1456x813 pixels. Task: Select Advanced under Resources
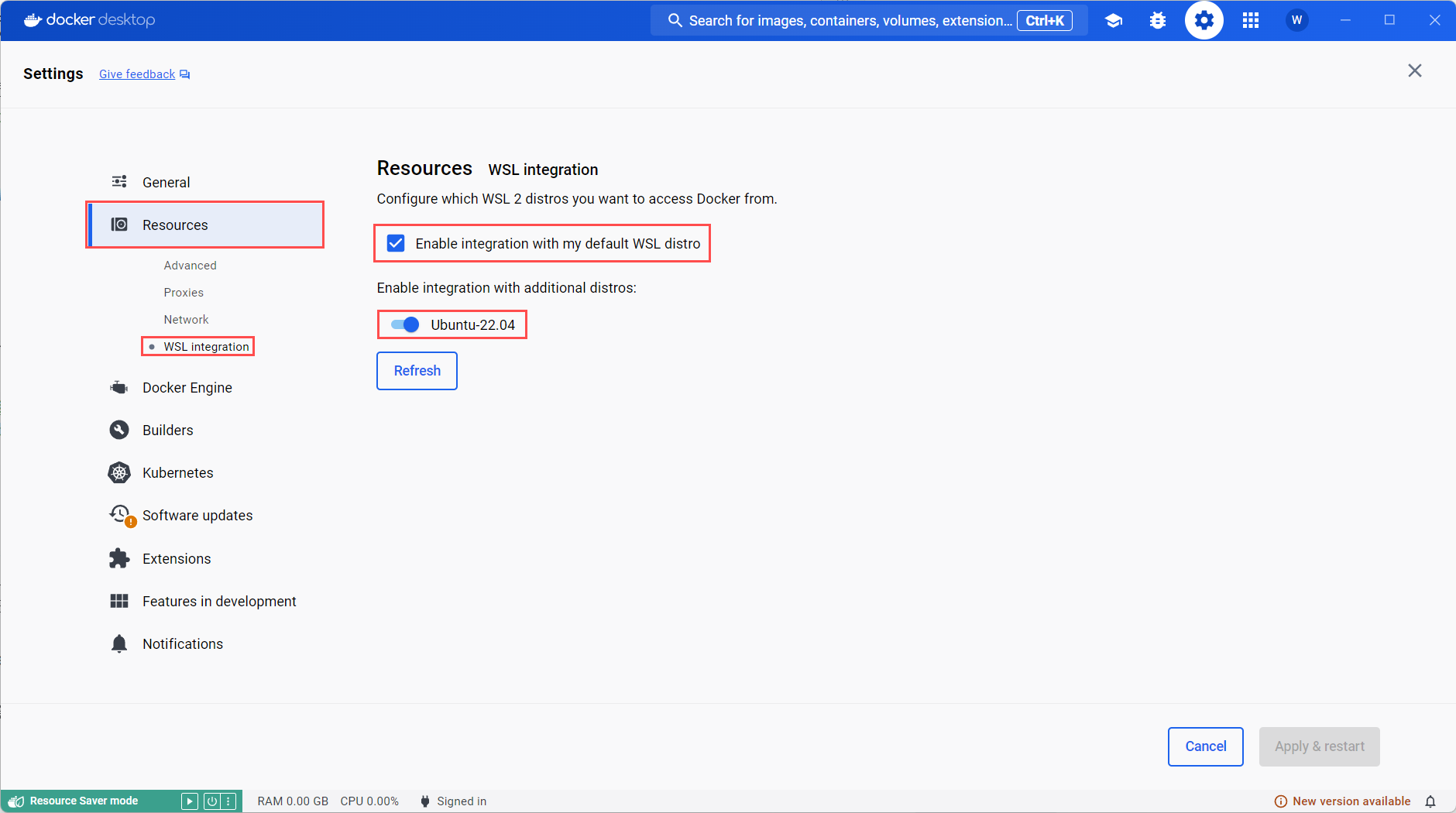tap(190, 265)
